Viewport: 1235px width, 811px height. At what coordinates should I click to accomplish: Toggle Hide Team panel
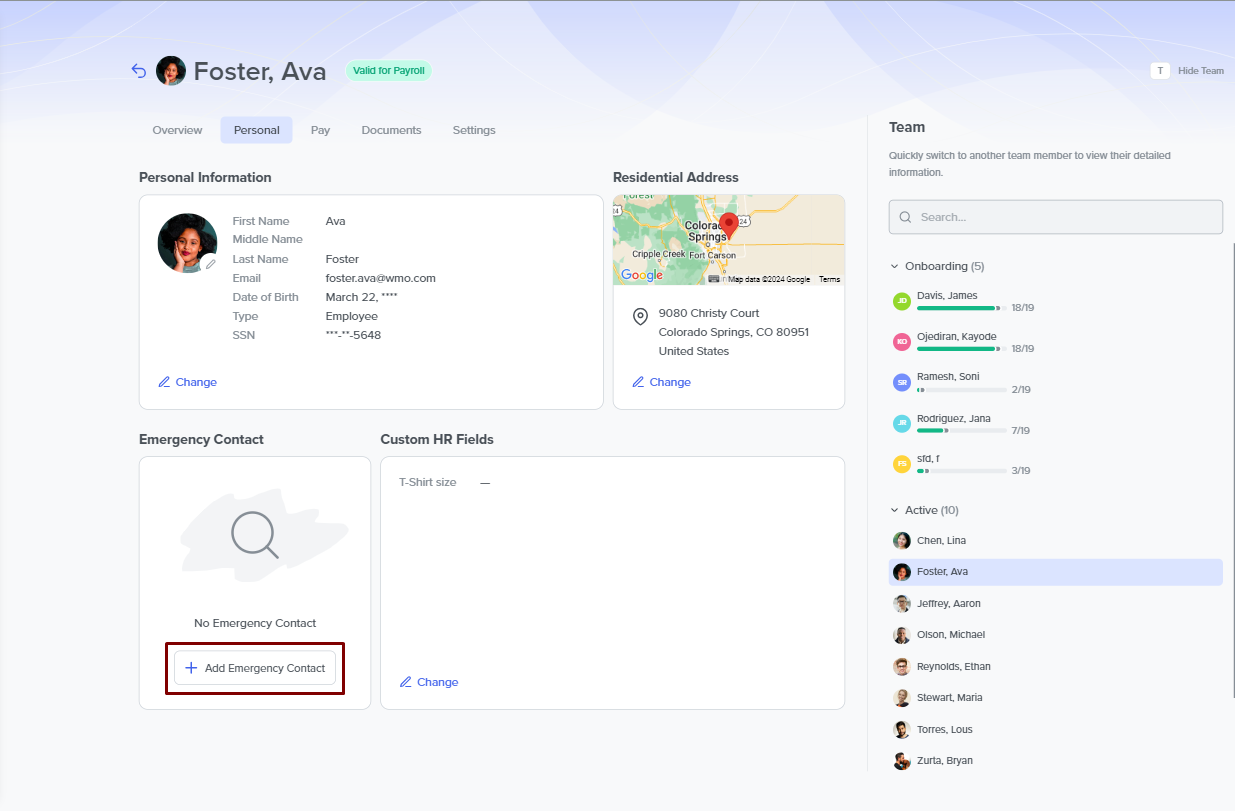click(1187, 71)
